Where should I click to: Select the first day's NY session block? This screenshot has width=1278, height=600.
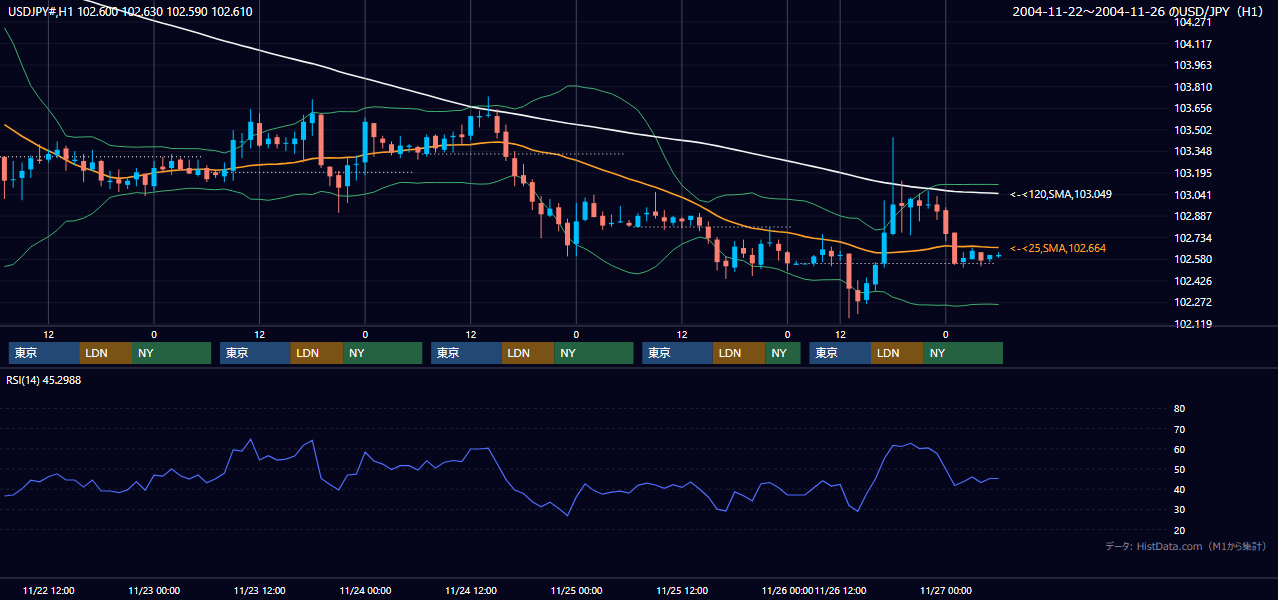[171, 353]
